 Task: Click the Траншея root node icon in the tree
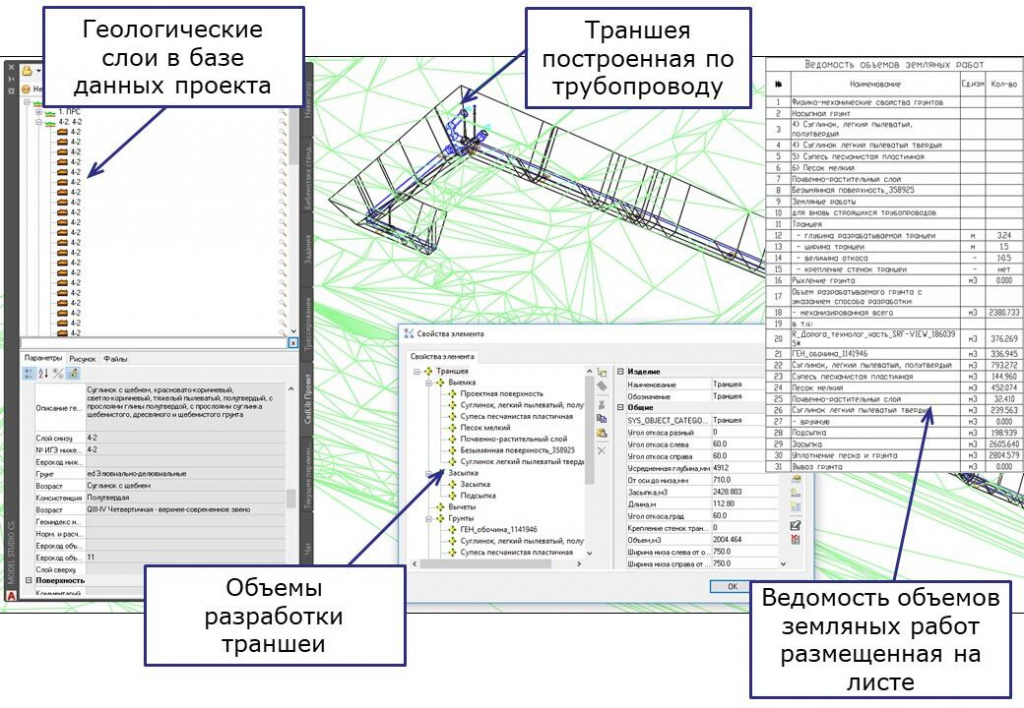(429, 371)
